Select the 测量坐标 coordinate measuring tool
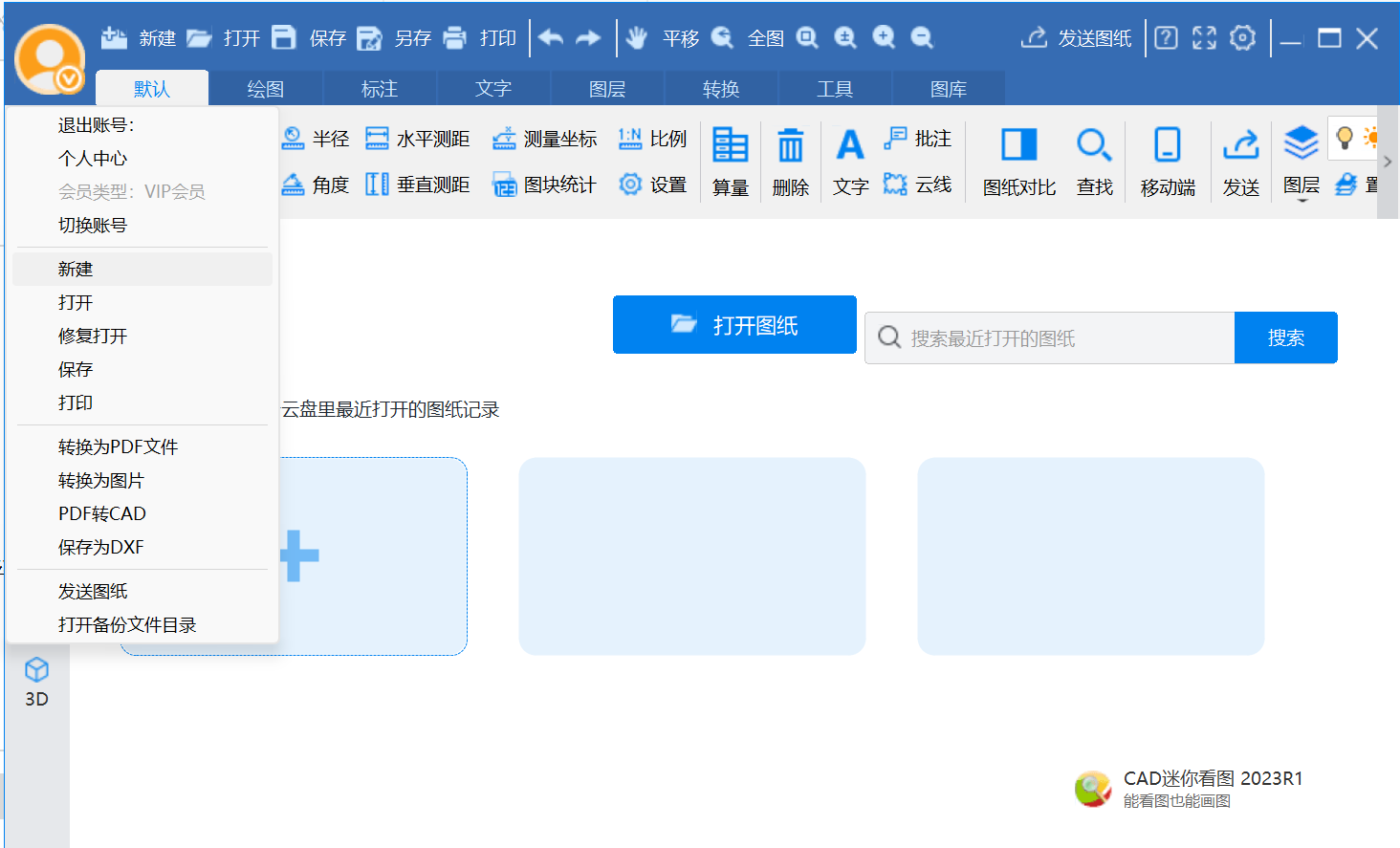 544,139
